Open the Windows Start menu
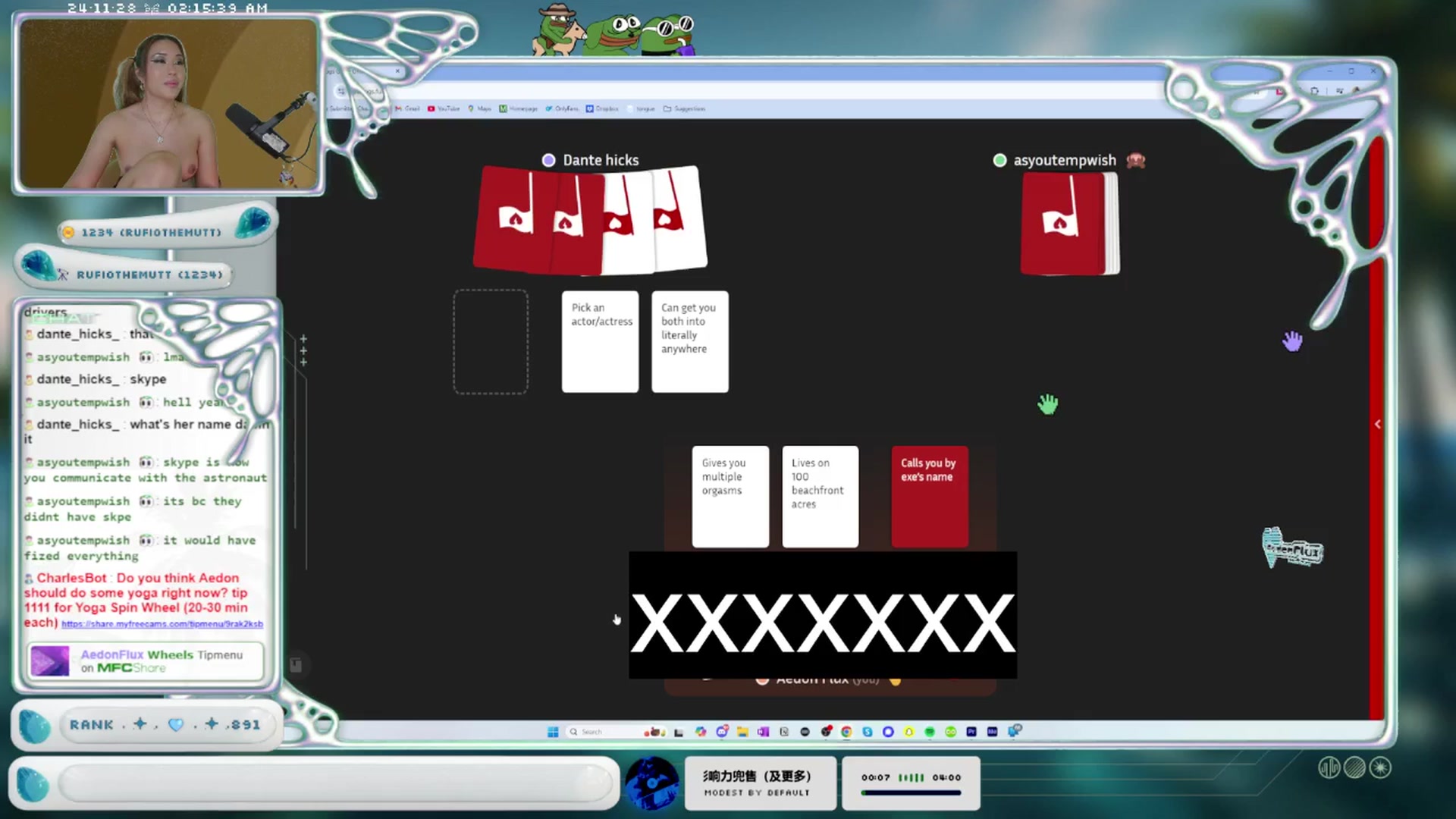Image resolution: width=1456 pixels, height=819 pixels. pyautogui.click(x=553, y=732)
